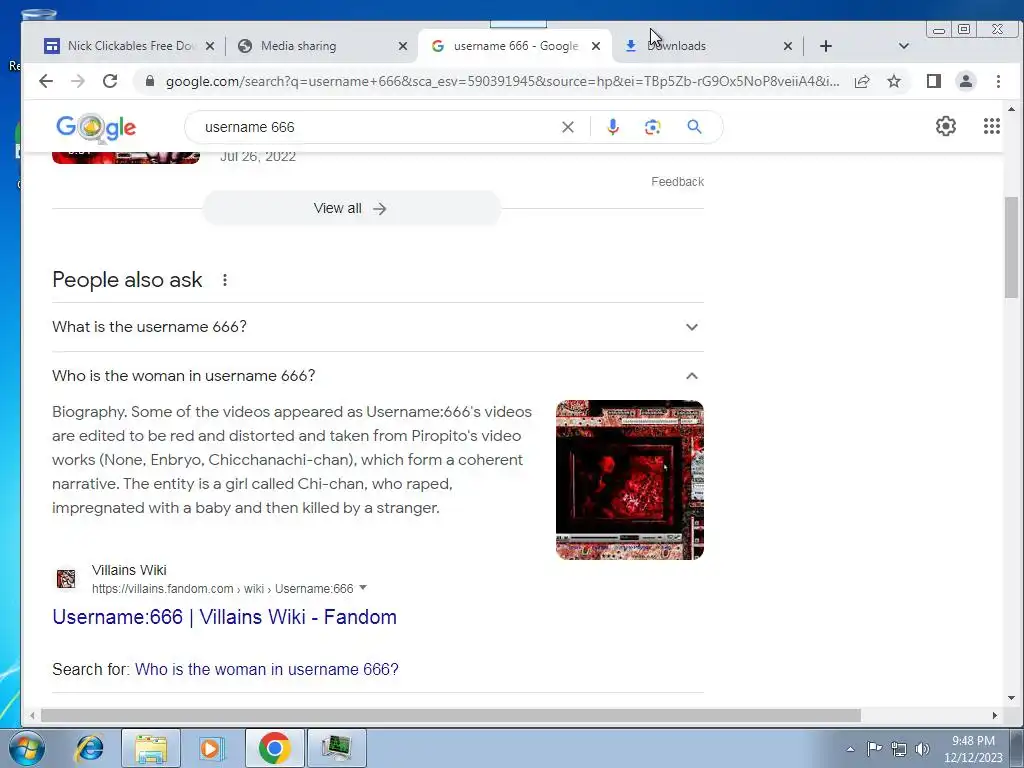Viewport: 1024px width, 768px height.
Task: Click the scroll down arrow
Action: (1011, 698)
